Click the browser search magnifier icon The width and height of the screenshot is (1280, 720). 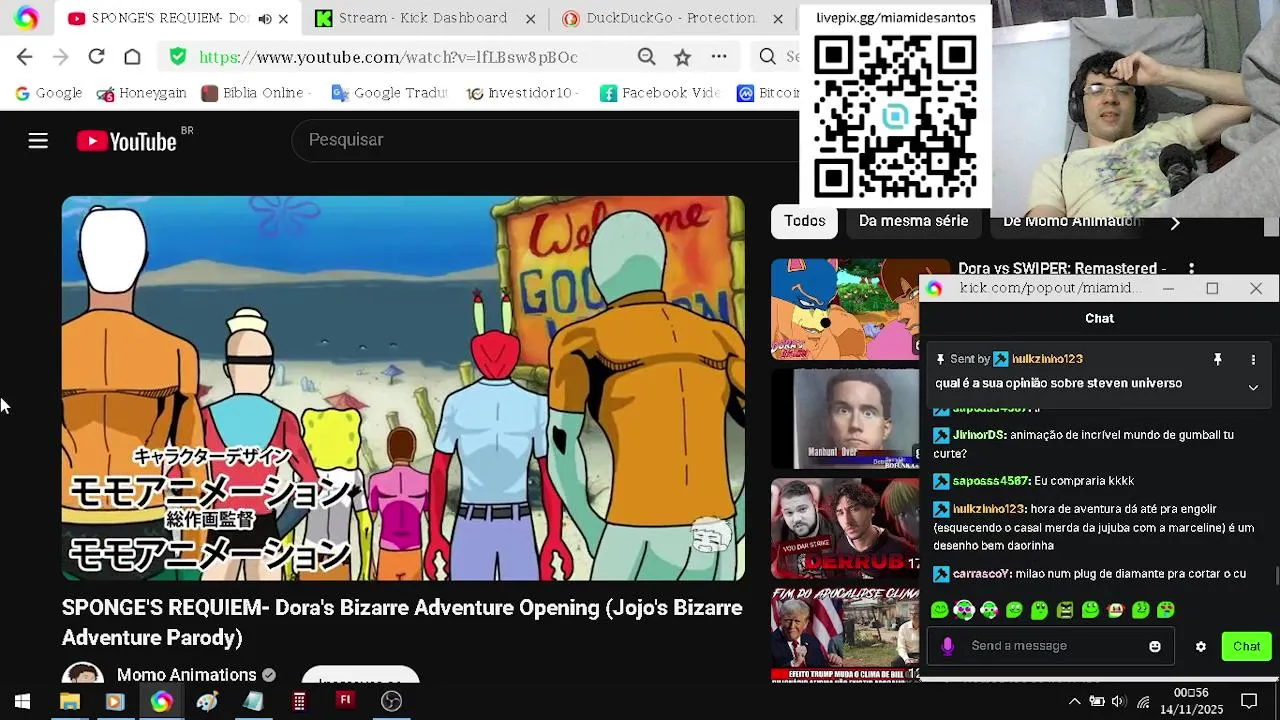click(767, 57)
